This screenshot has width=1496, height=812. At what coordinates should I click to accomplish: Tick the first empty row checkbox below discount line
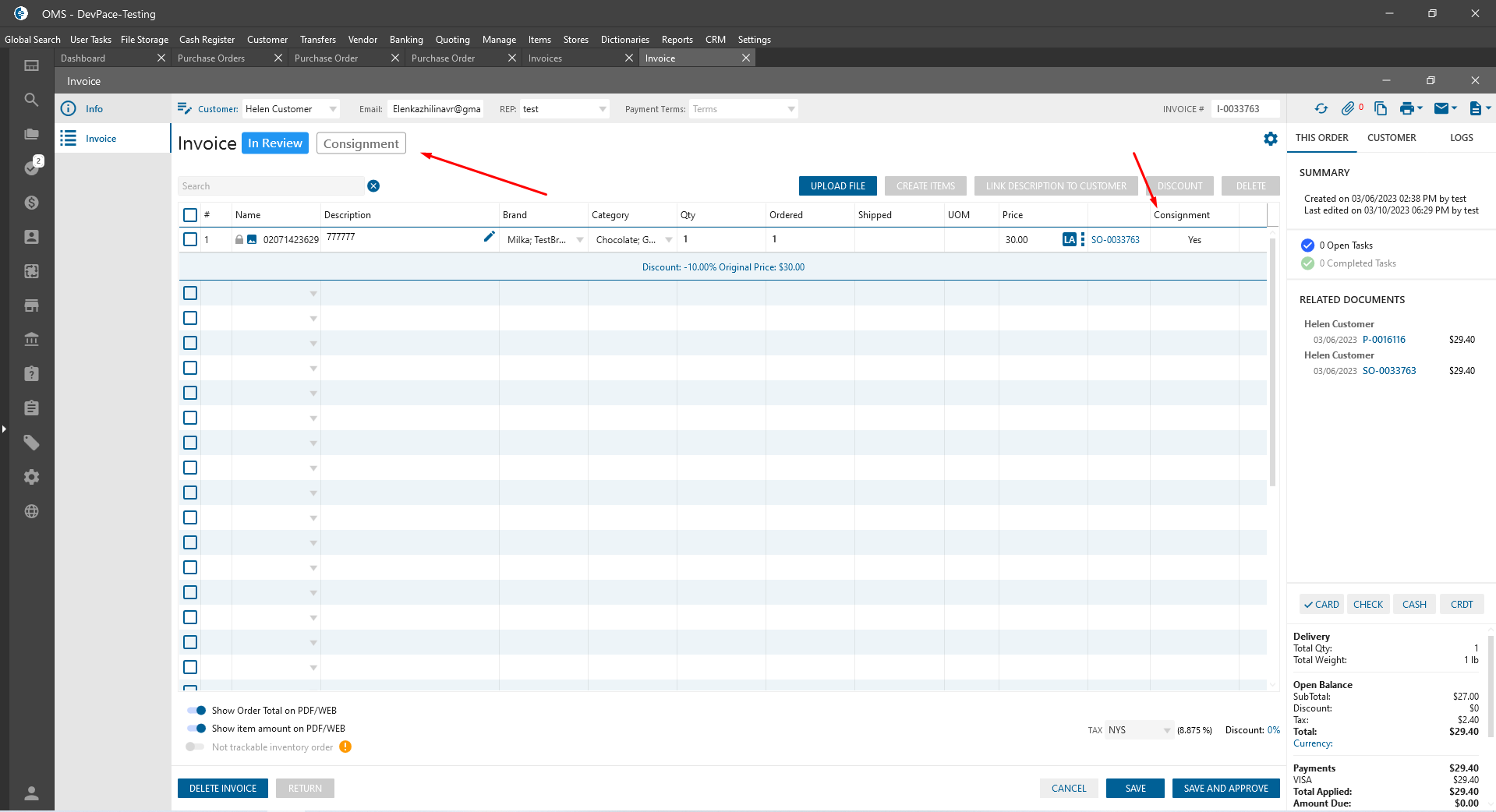tap(190, 293)
